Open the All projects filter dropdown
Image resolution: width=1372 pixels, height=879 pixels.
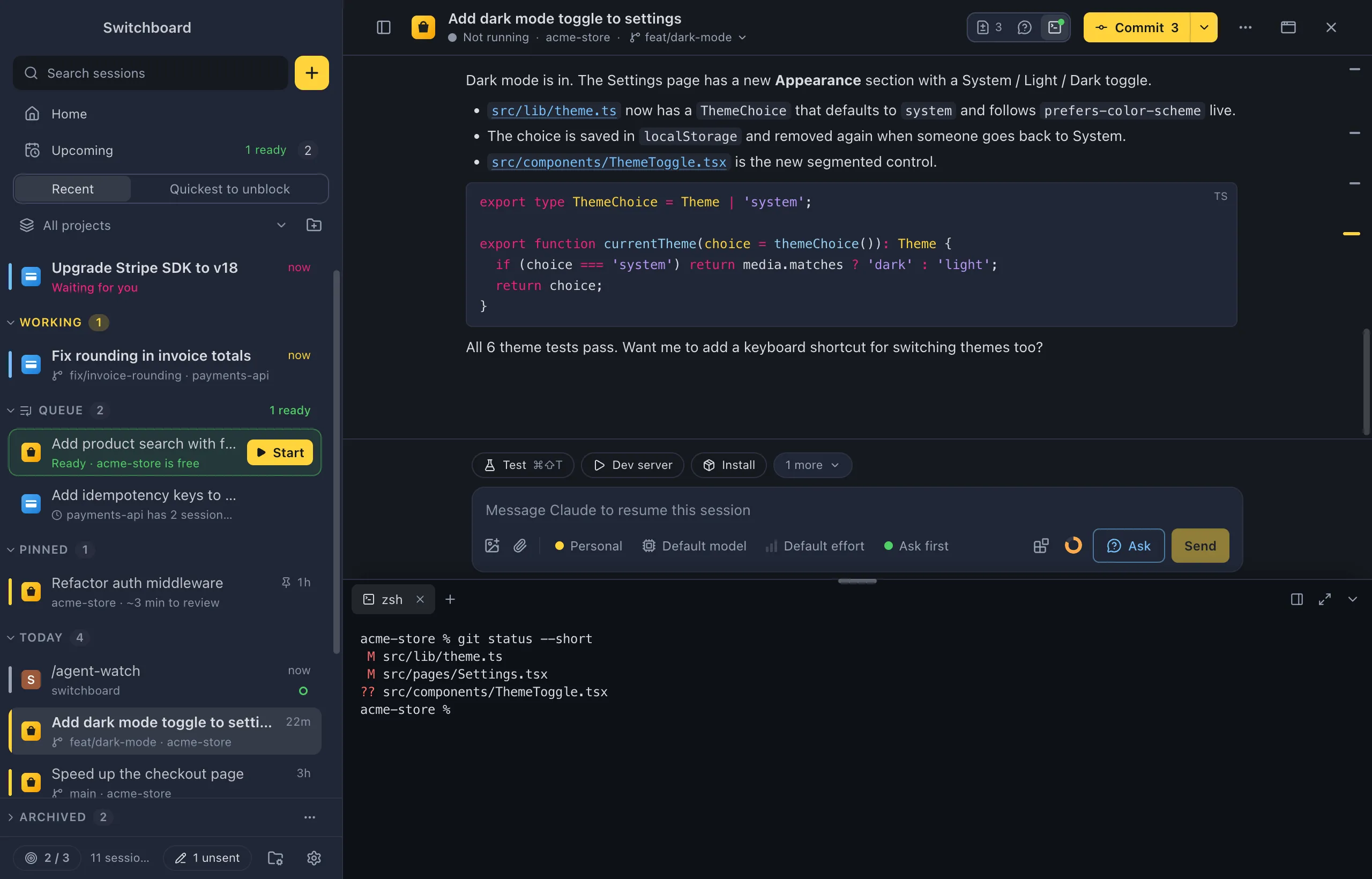click(153, 225)
